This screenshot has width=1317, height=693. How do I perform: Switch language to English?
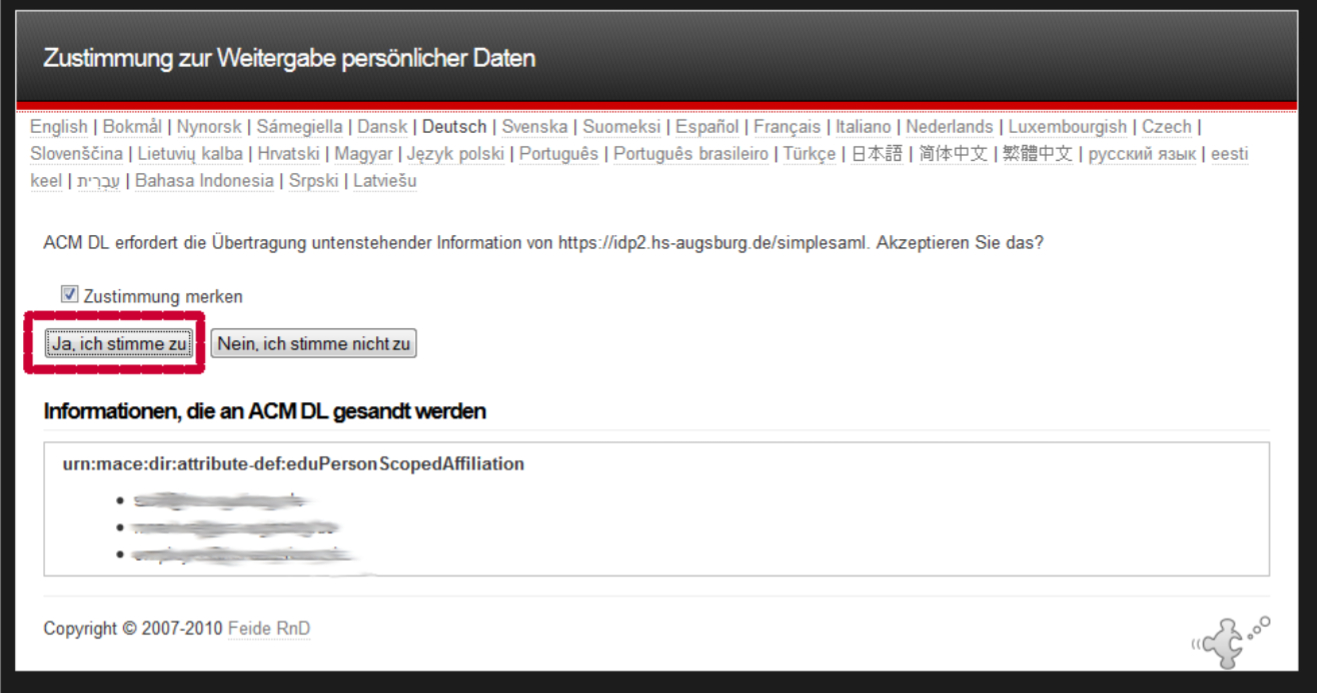pyautogui.click(x=59, y=127)
